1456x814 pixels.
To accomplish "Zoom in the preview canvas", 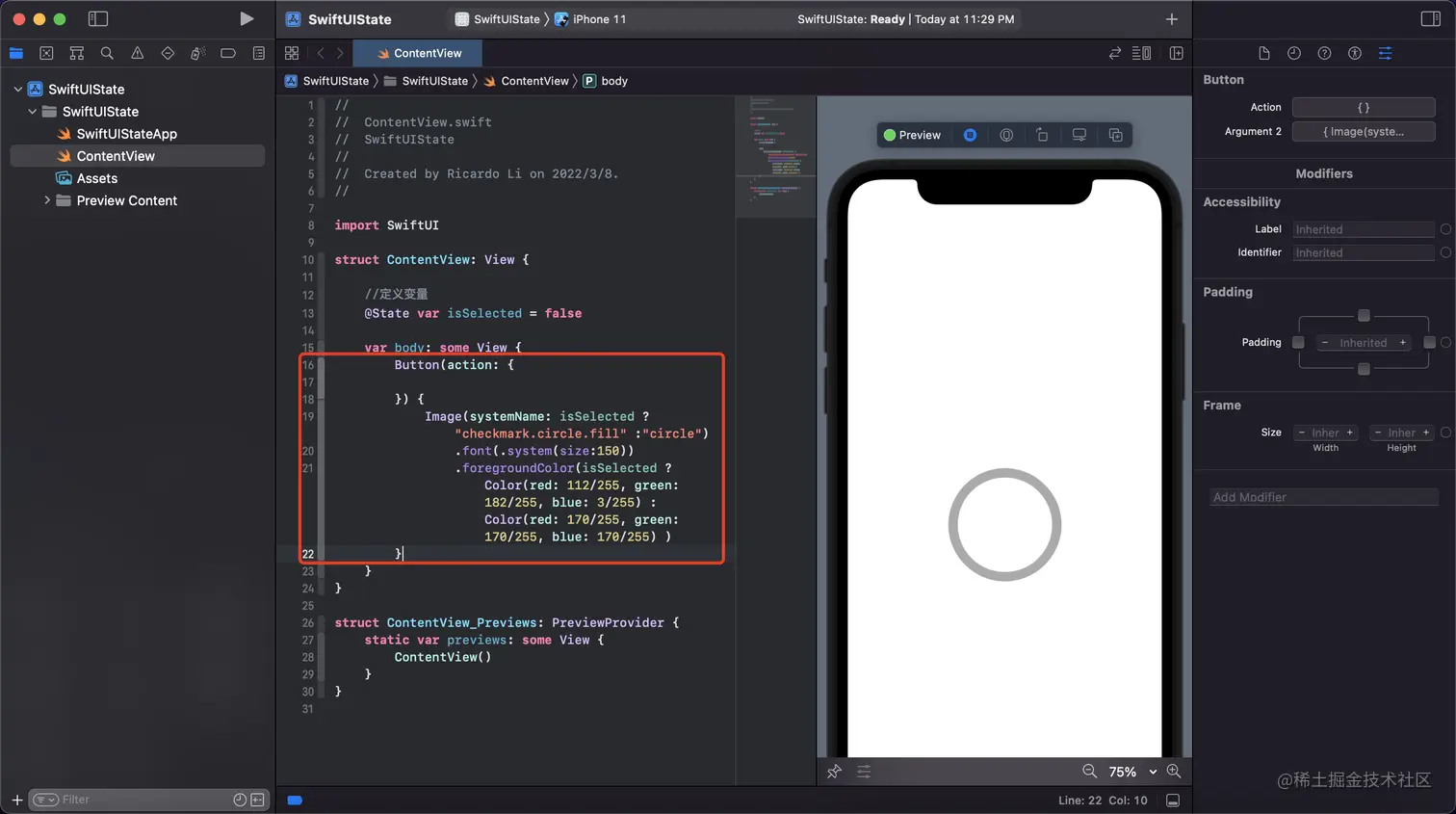I will click(1174, 772).
